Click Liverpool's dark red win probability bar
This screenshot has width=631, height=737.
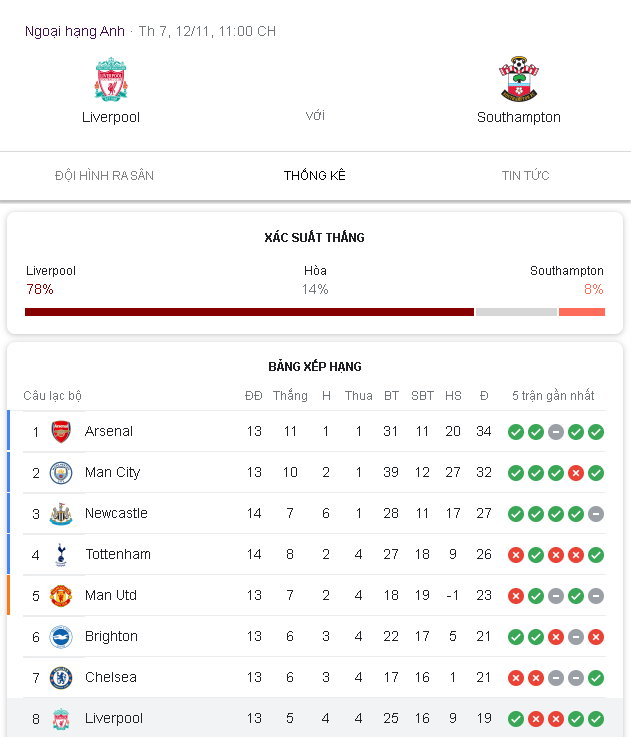pos(249,312)
